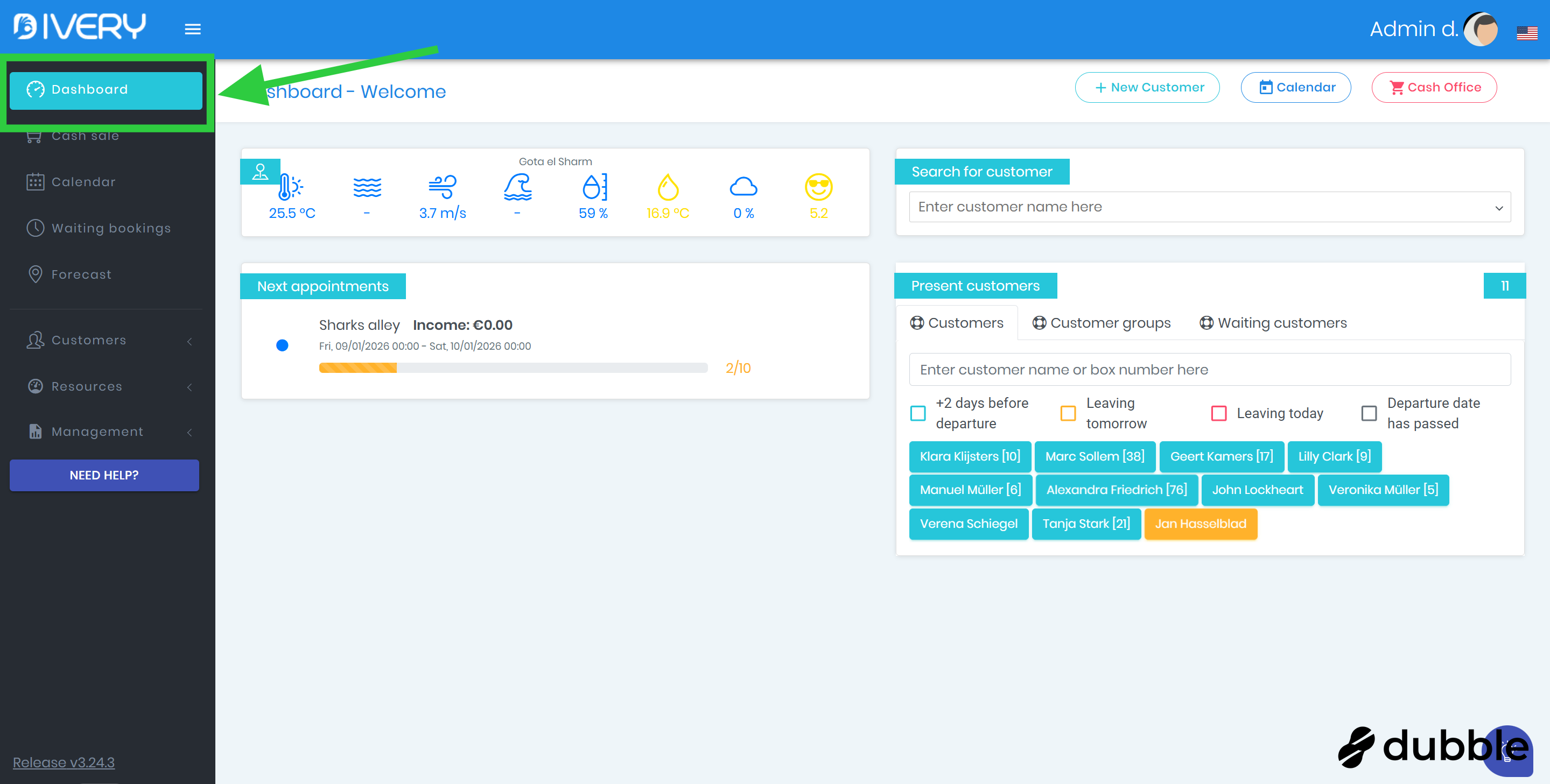Click the wind speed icon
The height and width of the screenshot is (784, 1550).
coord(442,187)
